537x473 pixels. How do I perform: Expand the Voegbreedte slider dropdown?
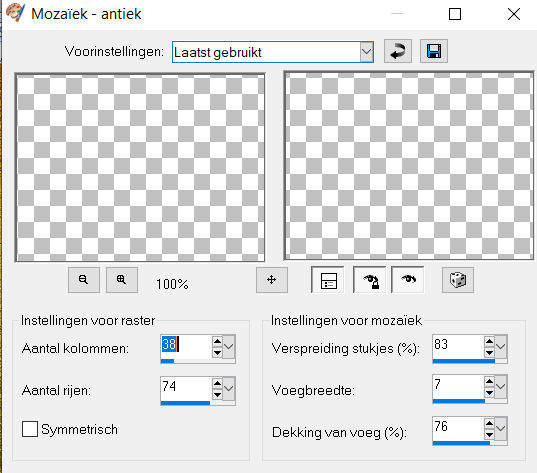coord(501,387)
